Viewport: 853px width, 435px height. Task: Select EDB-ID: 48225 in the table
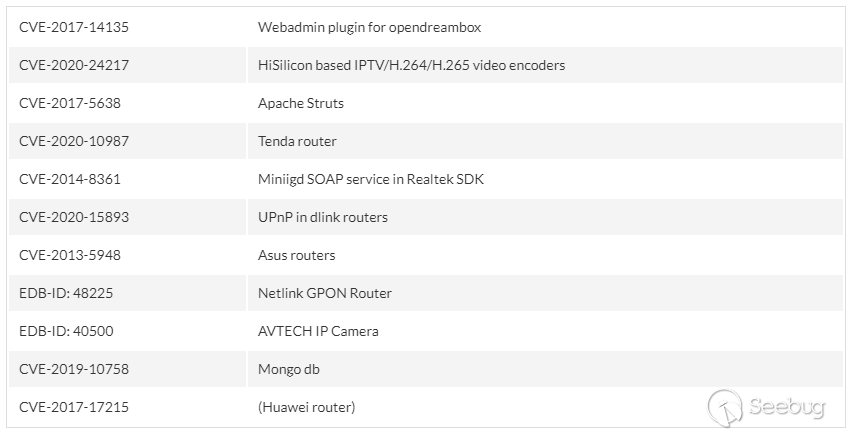click(x=65, y=293)
